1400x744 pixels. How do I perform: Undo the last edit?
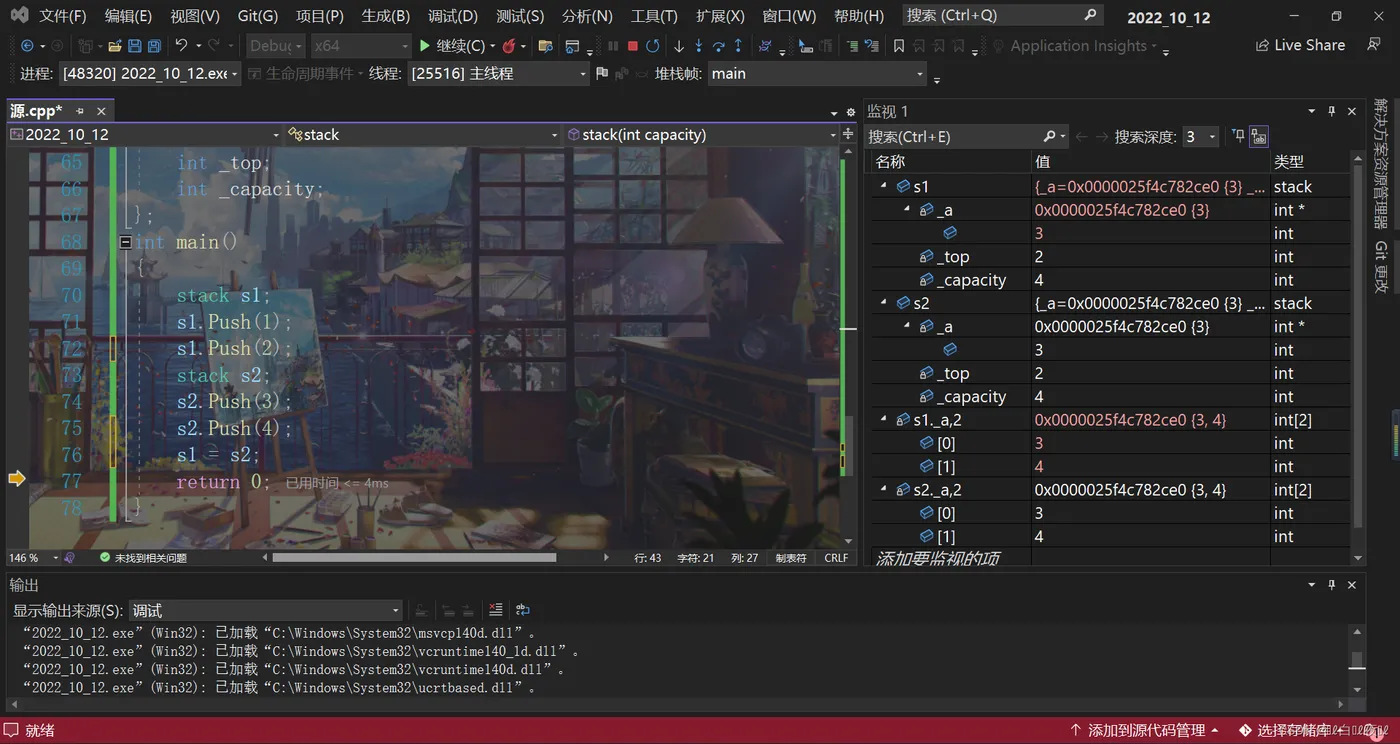pyautogui.click(x=181, y=46)
